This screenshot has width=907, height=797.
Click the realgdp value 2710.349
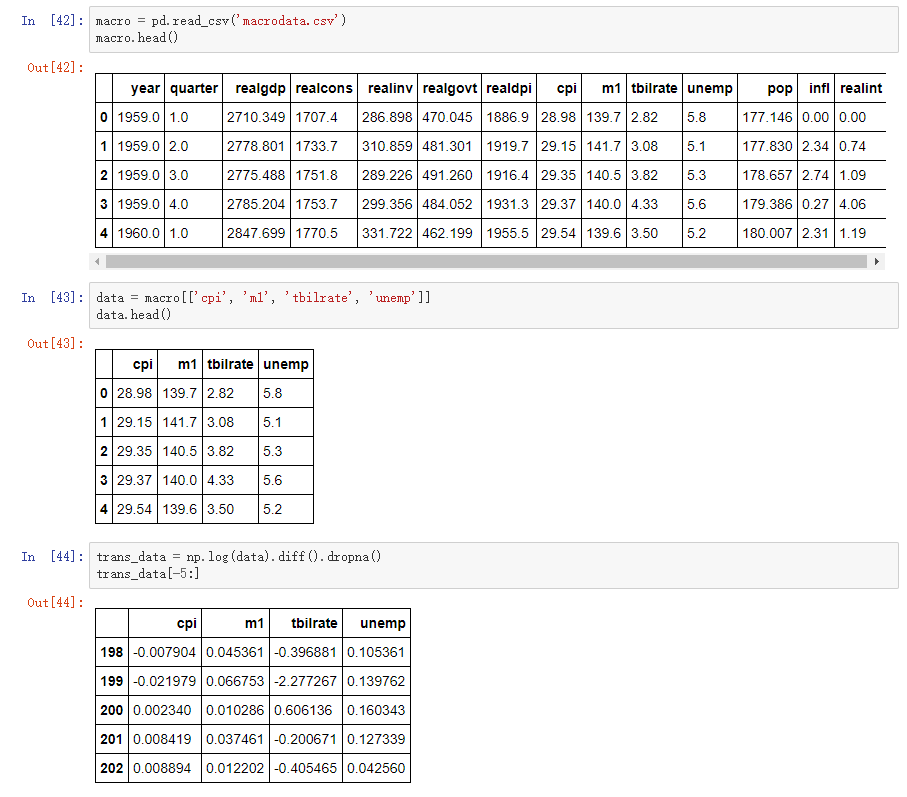(256, 117)
